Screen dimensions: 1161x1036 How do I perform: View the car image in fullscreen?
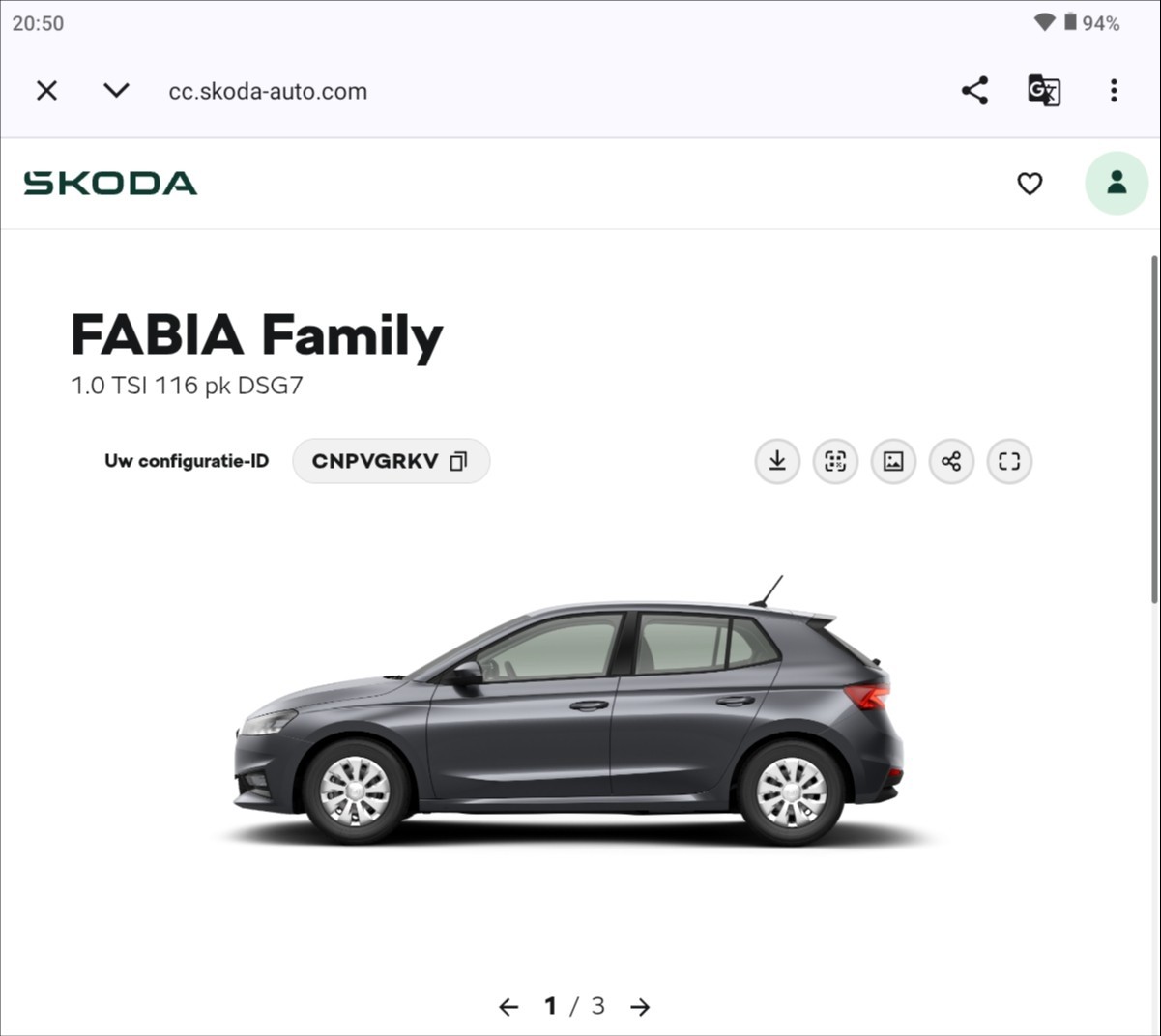click(1009, 461)
